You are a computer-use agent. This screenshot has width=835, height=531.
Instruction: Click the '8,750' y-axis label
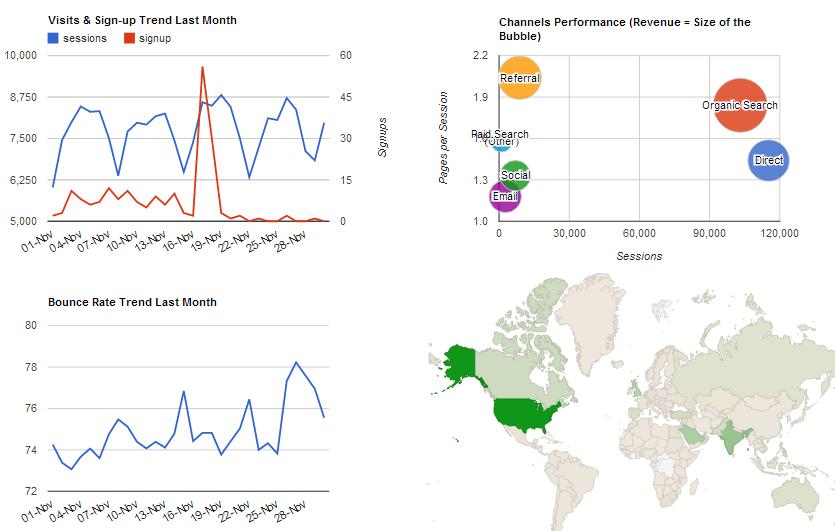pos(23,97)
